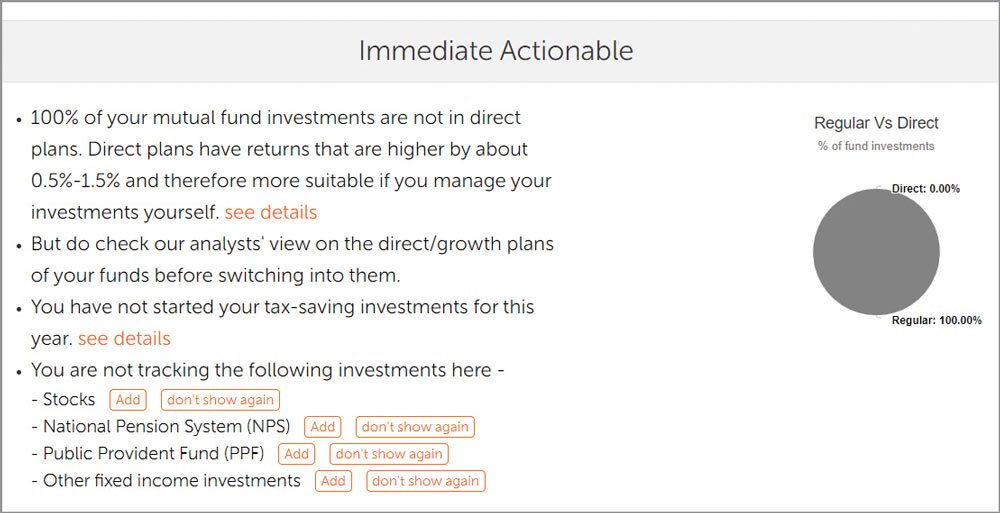This screenshot has height=513, width=1000.
Task: Click the '% of fund investments' subtitle
Action: click(x=876, y=146)
